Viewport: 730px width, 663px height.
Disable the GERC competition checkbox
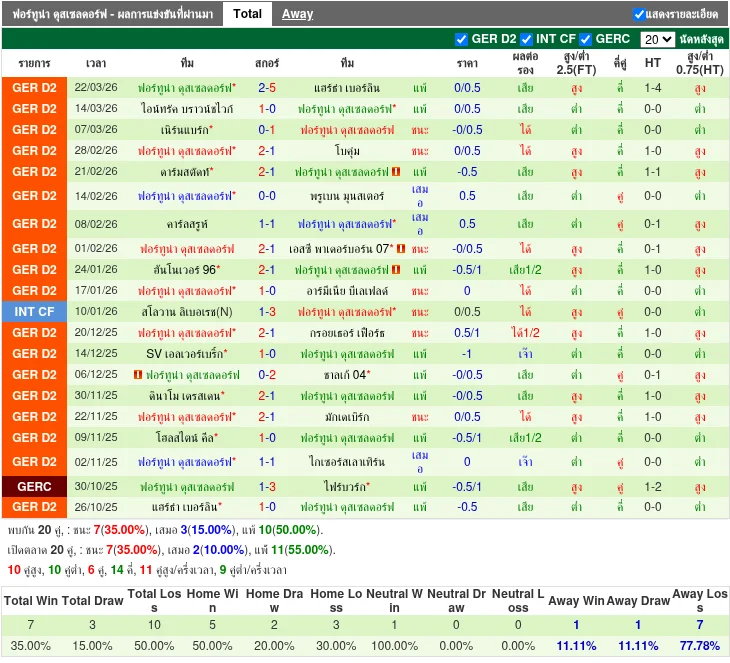(586, 39)
